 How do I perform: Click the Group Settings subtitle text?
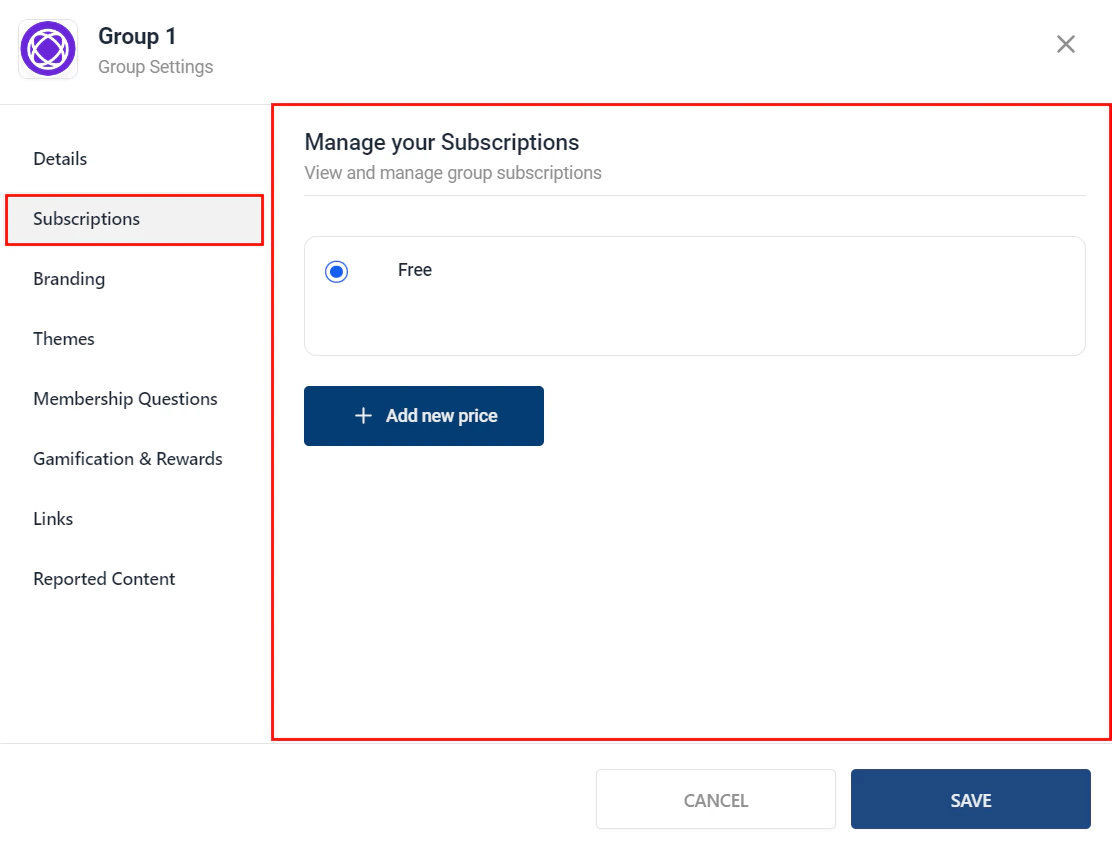point(155,66)
